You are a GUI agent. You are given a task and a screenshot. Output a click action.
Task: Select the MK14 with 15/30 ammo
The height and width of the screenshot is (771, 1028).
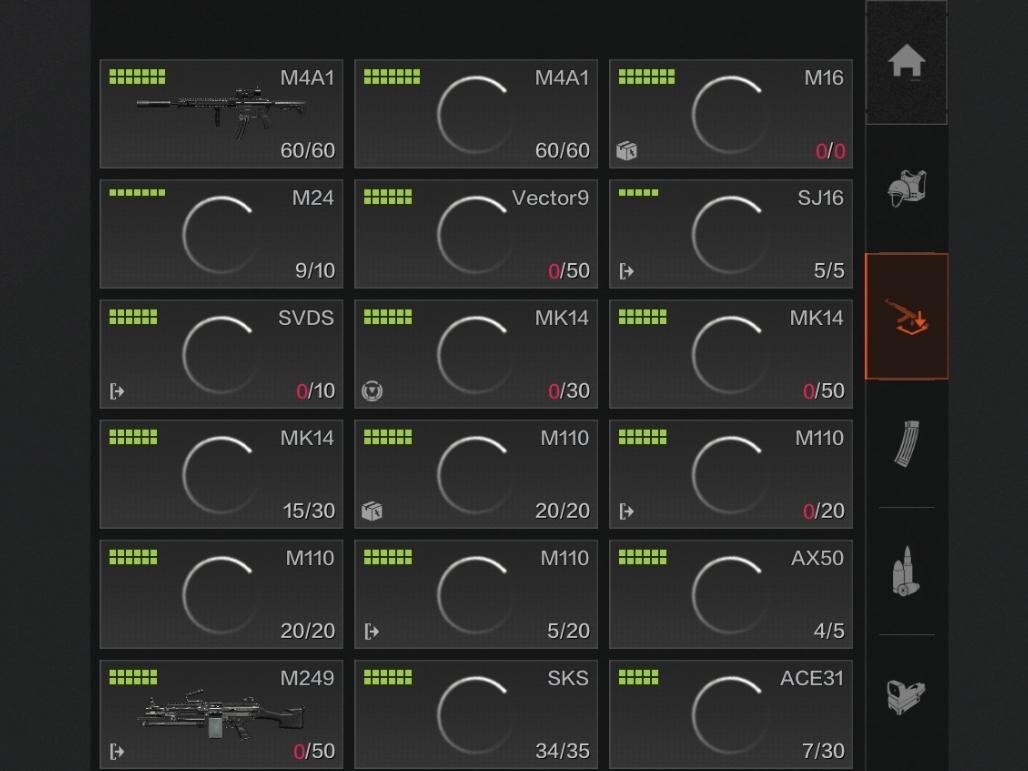pos(221,474)
